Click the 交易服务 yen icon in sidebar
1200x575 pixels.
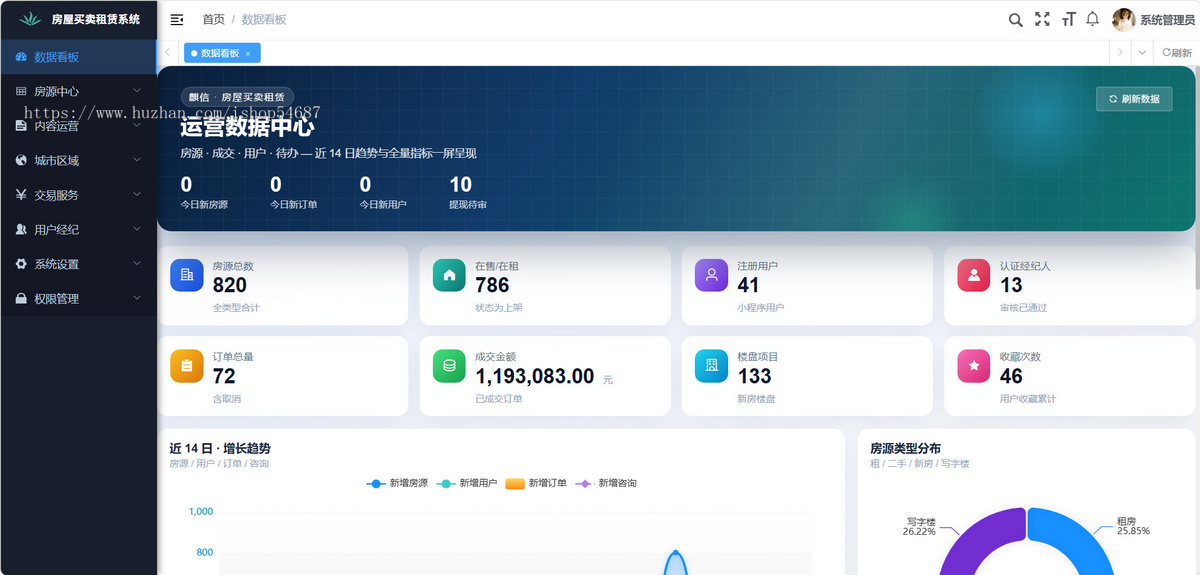click(21, 195)
